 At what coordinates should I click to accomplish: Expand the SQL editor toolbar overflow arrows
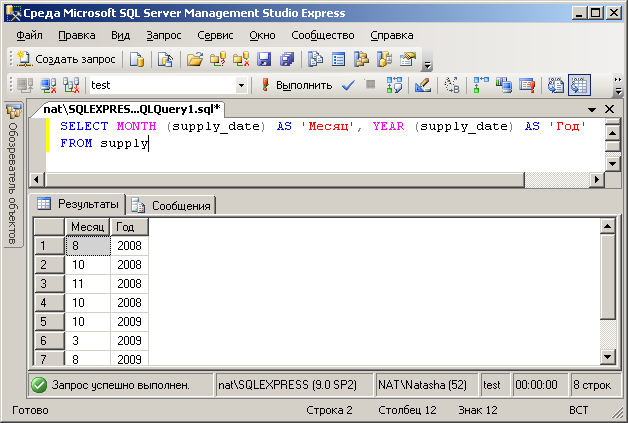click(x=618, y=85)
